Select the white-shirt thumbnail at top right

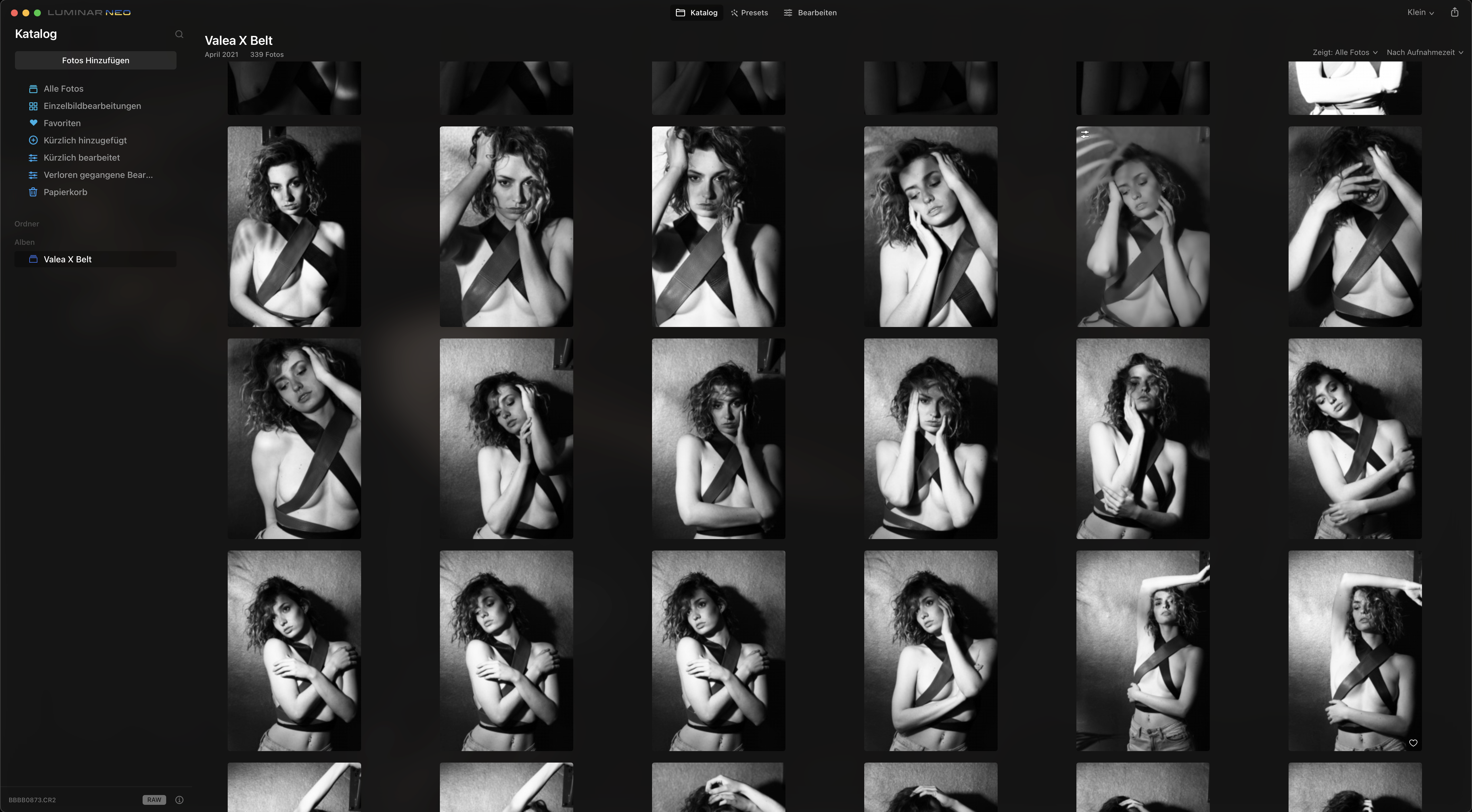pyautogui.click(x=1355, y=88)
